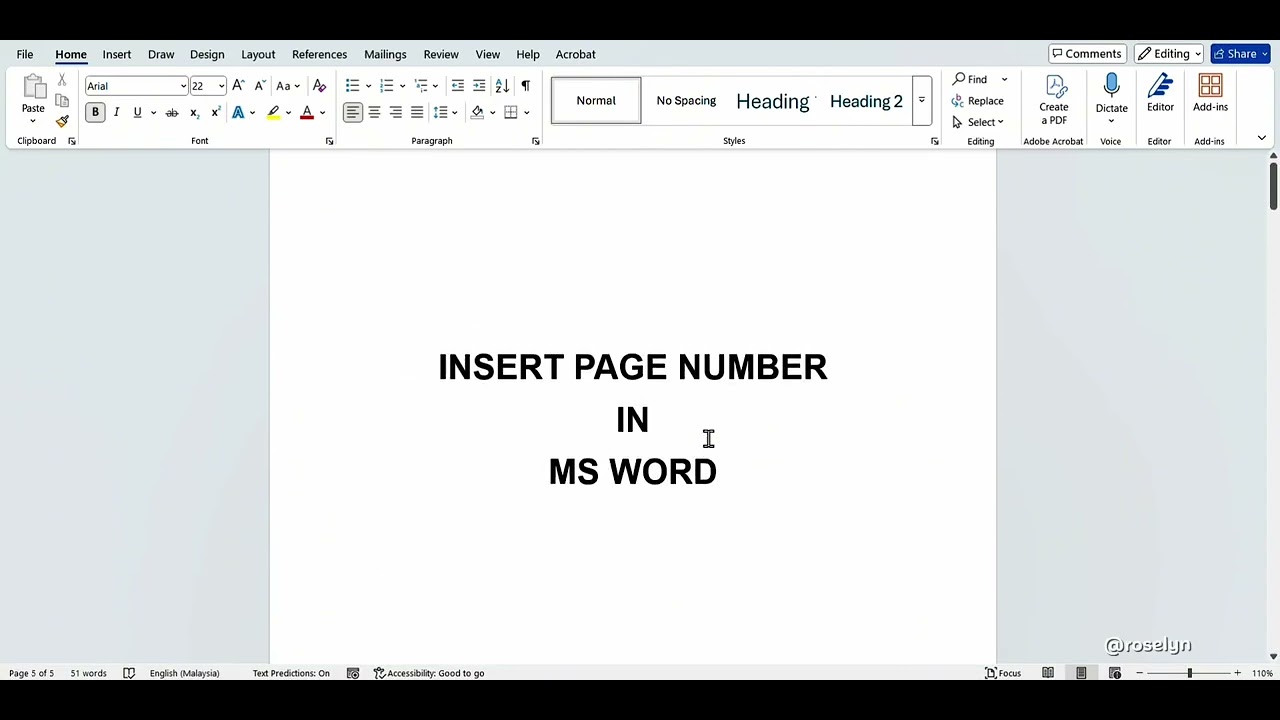The image size is (1280, 720).
Task: Toggle Underline formatting
Action: click(137, 113)
